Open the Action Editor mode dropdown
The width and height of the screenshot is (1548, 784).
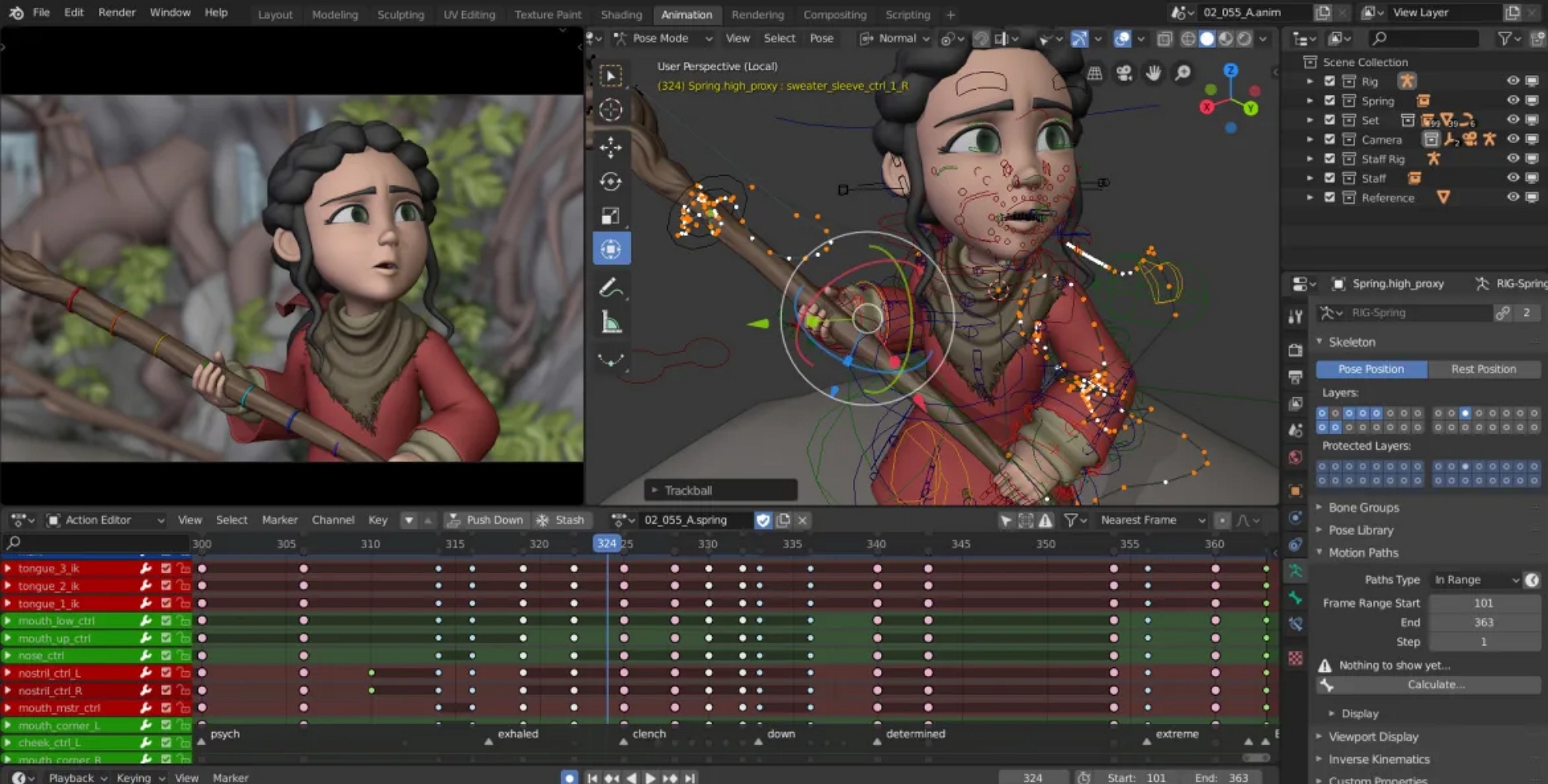[x=106, y=520]
